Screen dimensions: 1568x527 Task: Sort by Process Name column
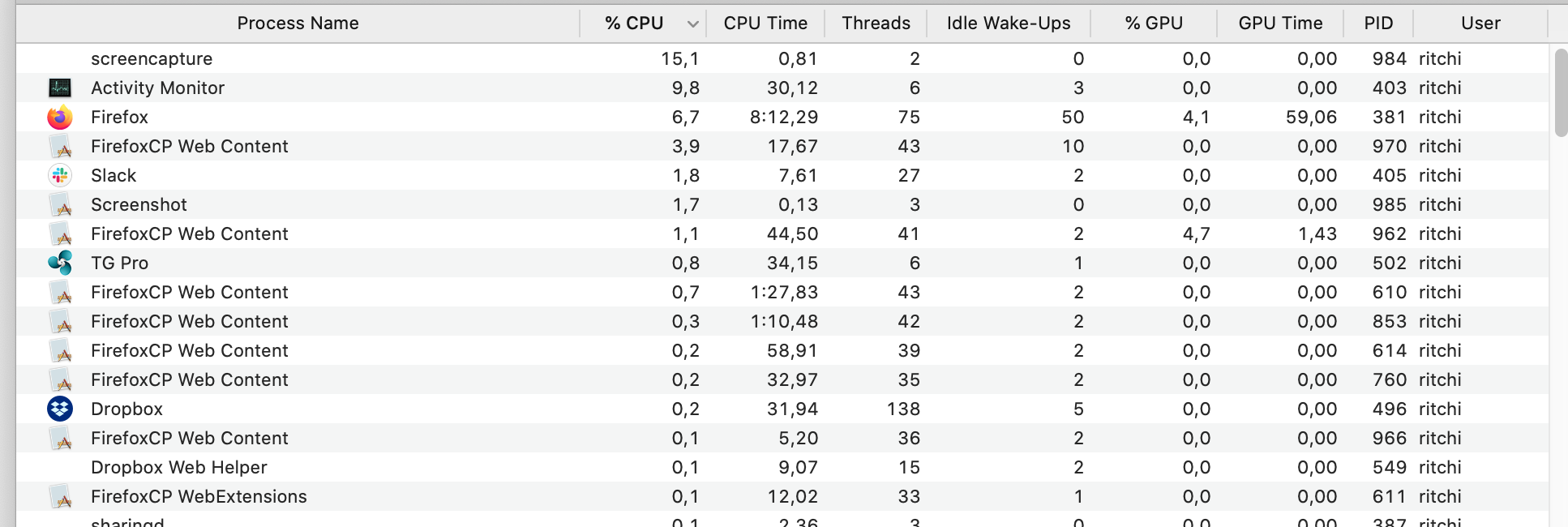tap(298, 24)
